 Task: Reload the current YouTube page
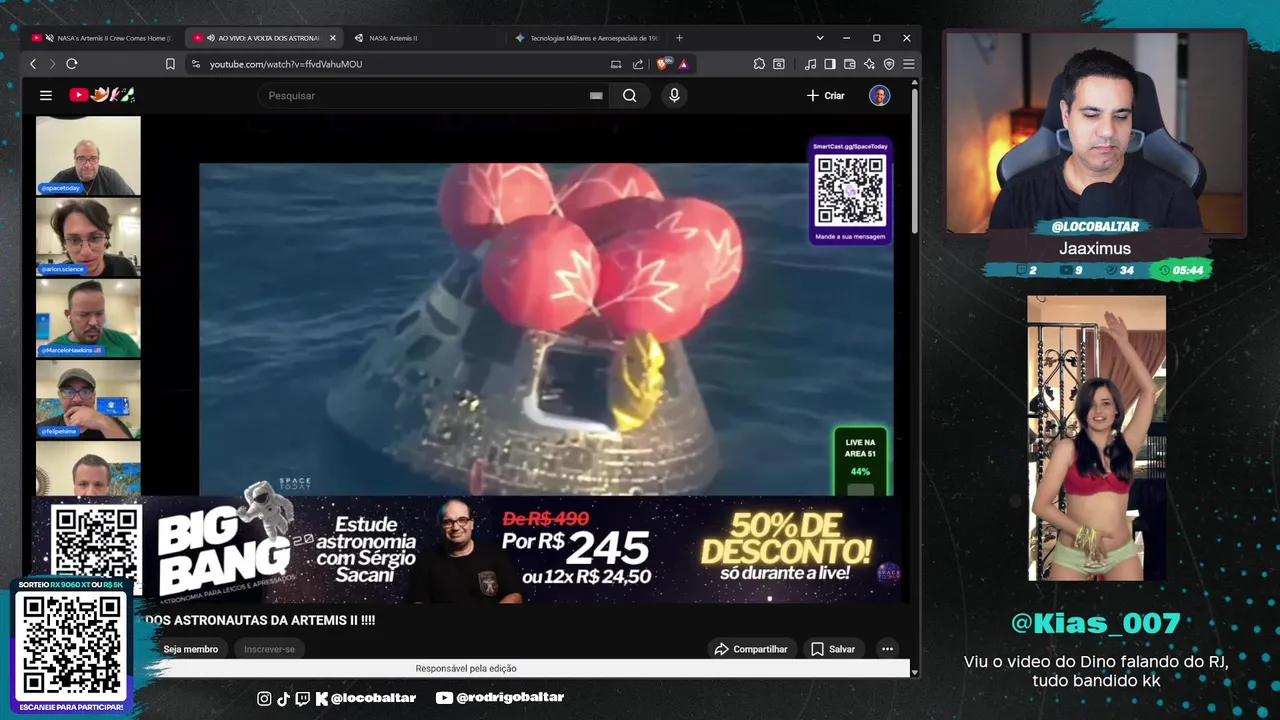click(72, 64)
